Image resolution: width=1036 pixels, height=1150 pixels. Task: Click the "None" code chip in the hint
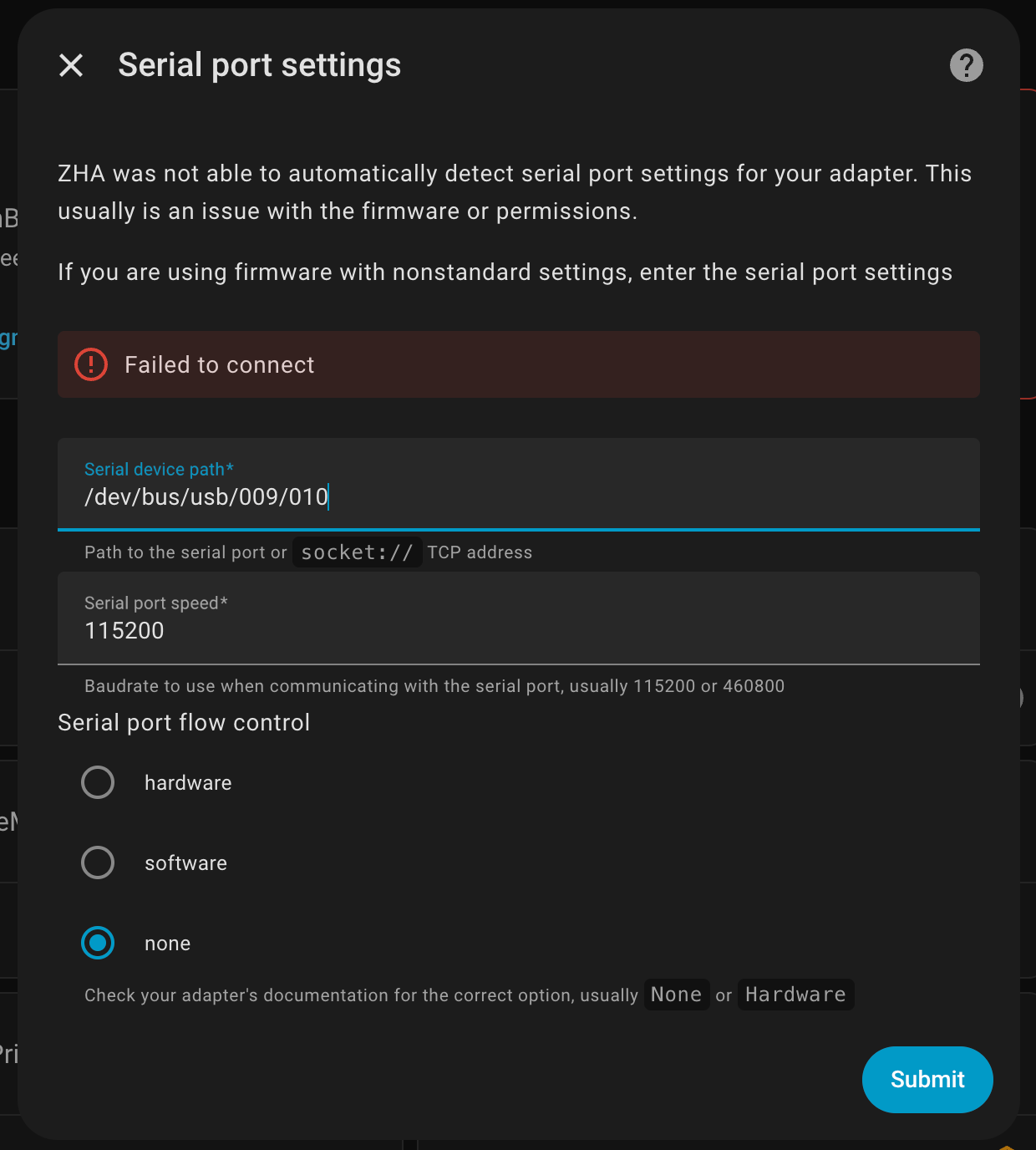676,995
